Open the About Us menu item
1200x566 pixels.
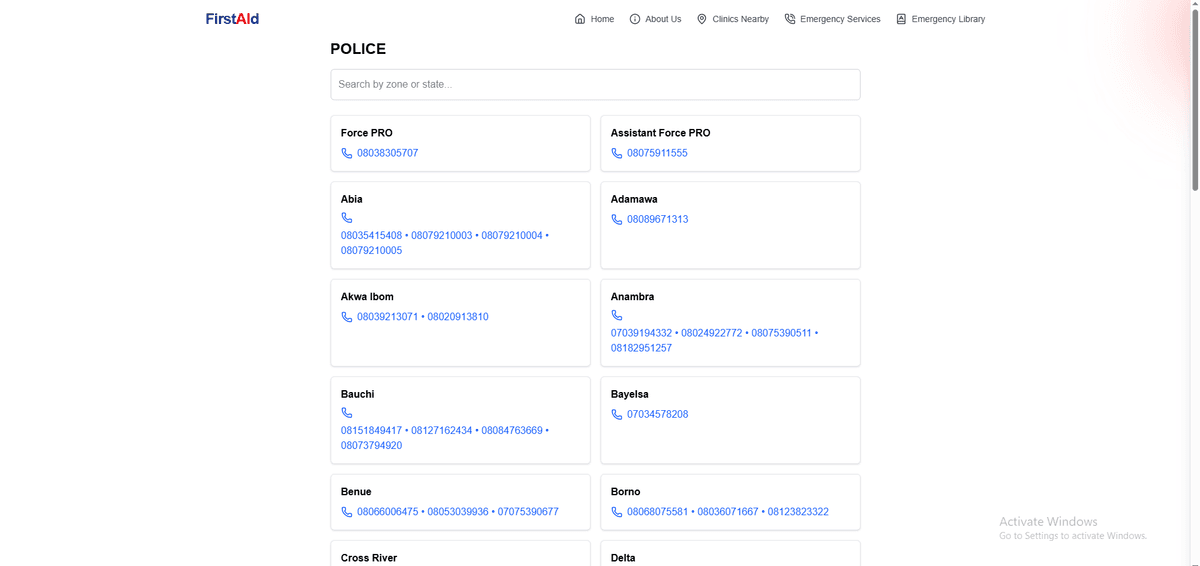click(x=662, y=19)
